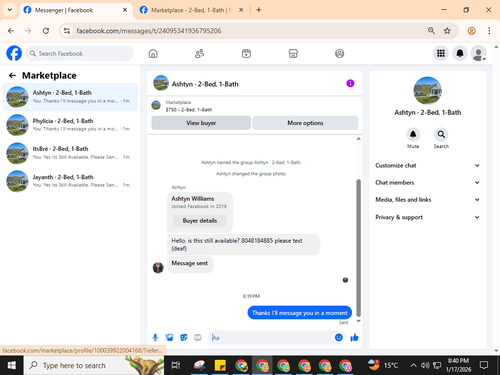Open a new browser tab
Screen dimensions: 500x375
pos(259,10)
